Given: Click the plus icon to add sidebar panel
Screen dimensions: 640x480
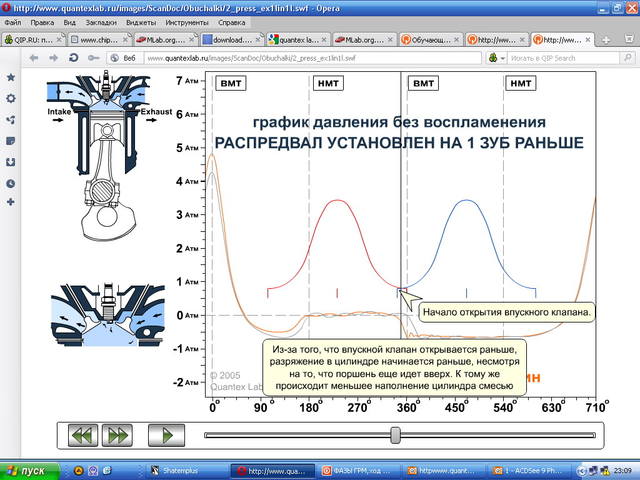Looking at the screenshot, I should pos(11,203).
